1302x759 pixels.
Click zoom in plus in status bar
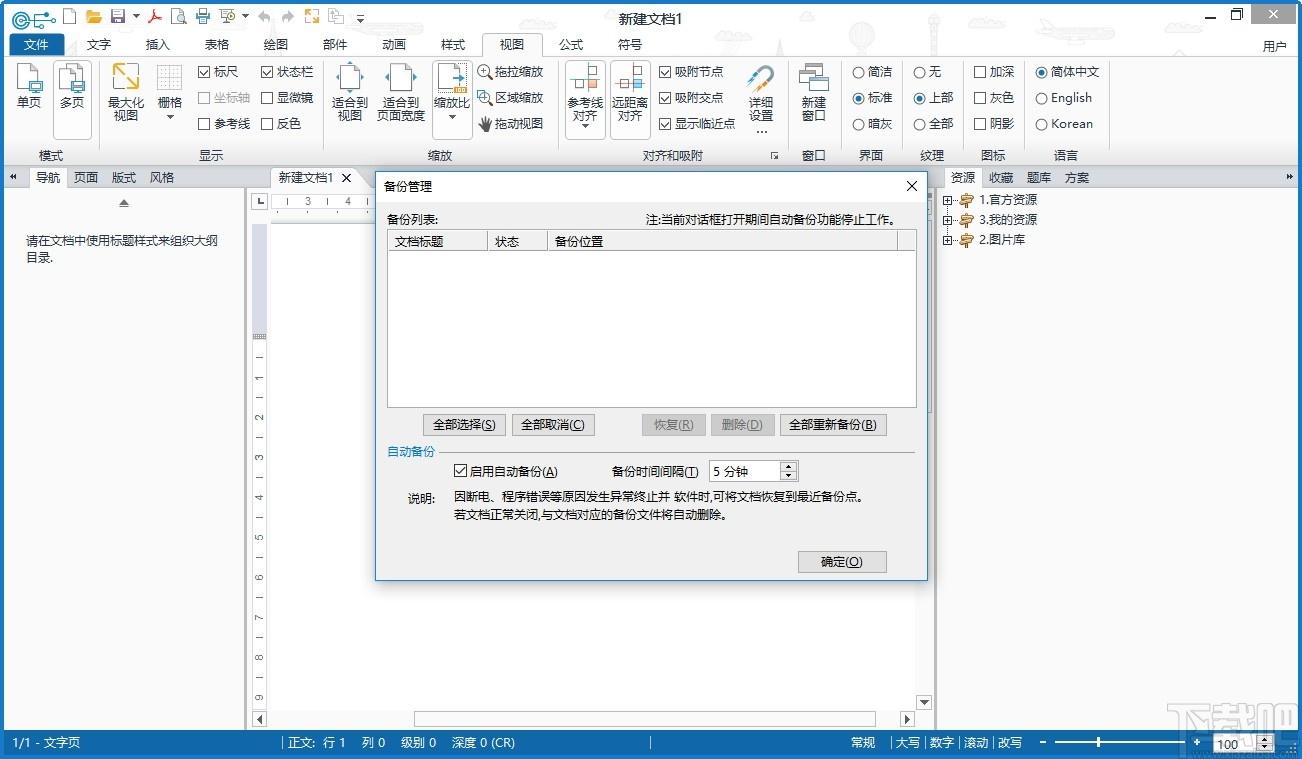coord(1196,742)
